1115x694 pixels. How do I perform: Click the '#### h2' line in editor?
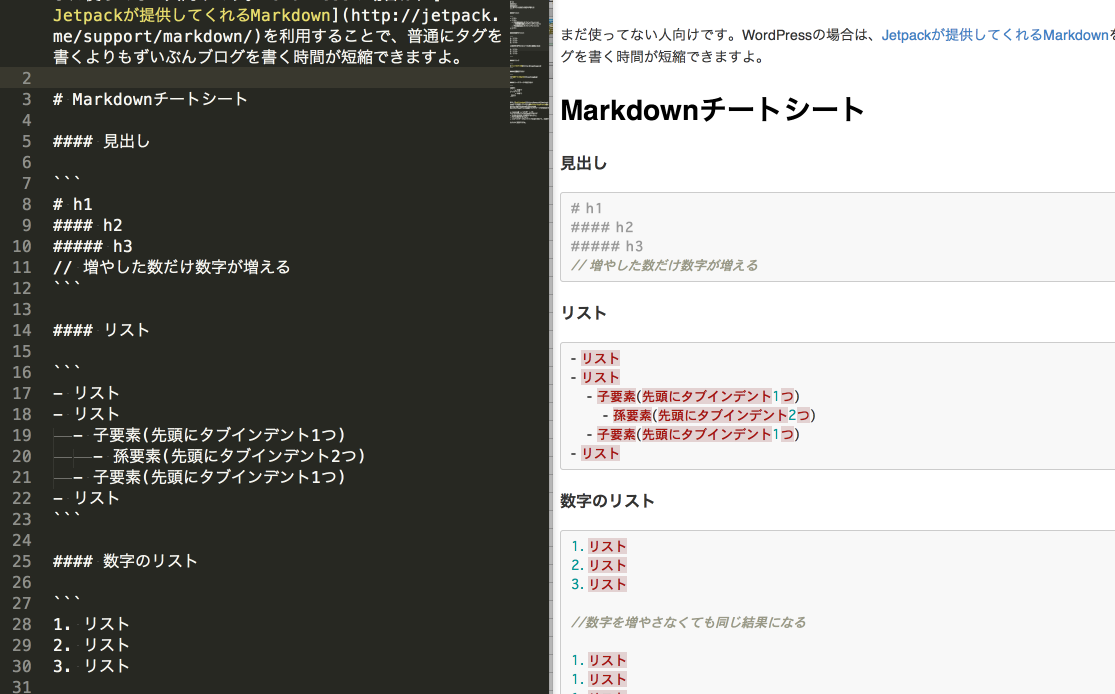point(87,225)
